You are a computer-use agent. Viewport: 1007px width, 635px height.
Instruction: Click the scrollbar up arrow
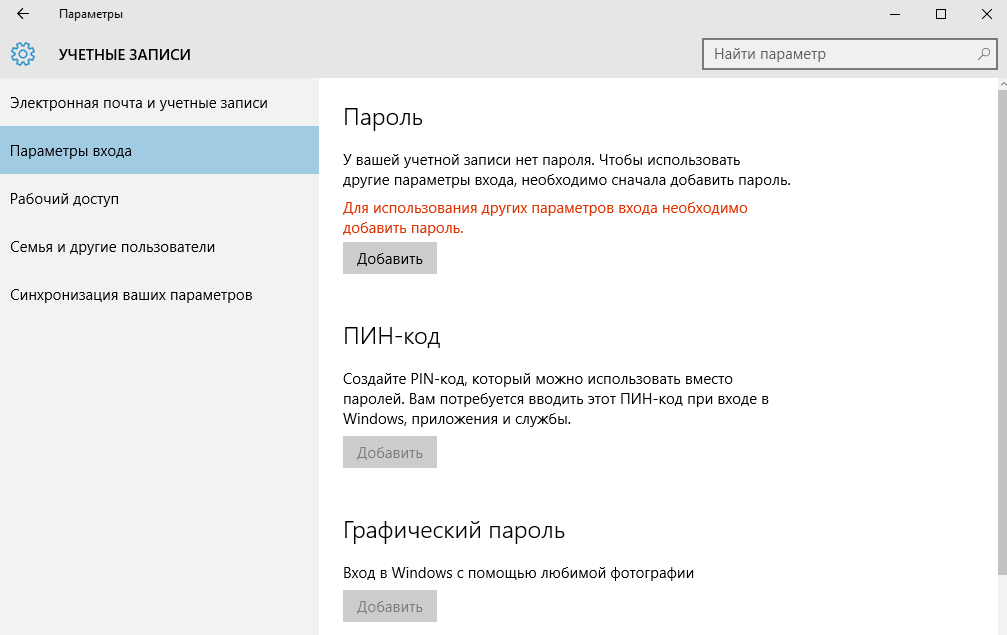(x=1002, y=84)
